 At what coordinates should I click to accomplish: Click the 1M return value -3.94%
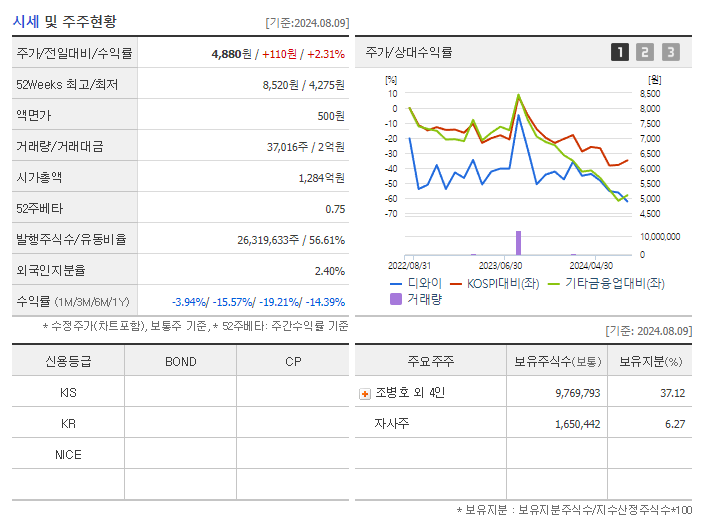coord(188,302)
